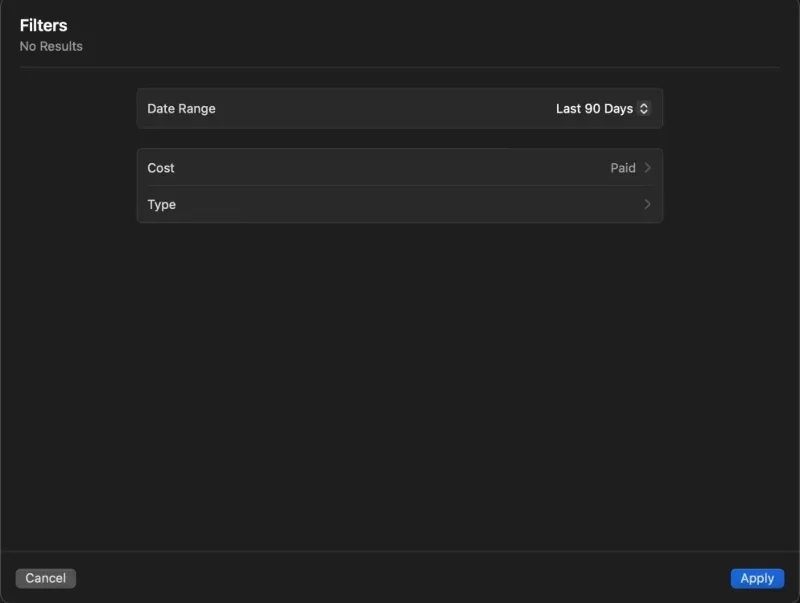
Task: Click the chevron arrow on the Cost row
Action: (648, 168)
